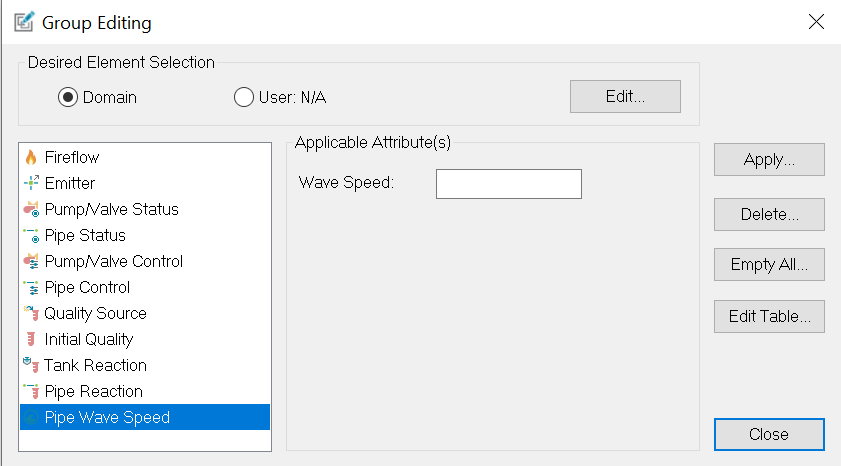Click the Pump/Valve Control icon
841x466 pixels.
[31, 261]
